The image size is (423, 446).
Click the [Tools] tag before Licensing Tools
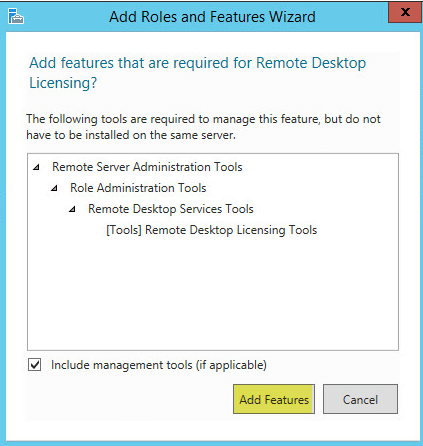tap(124, 230)
